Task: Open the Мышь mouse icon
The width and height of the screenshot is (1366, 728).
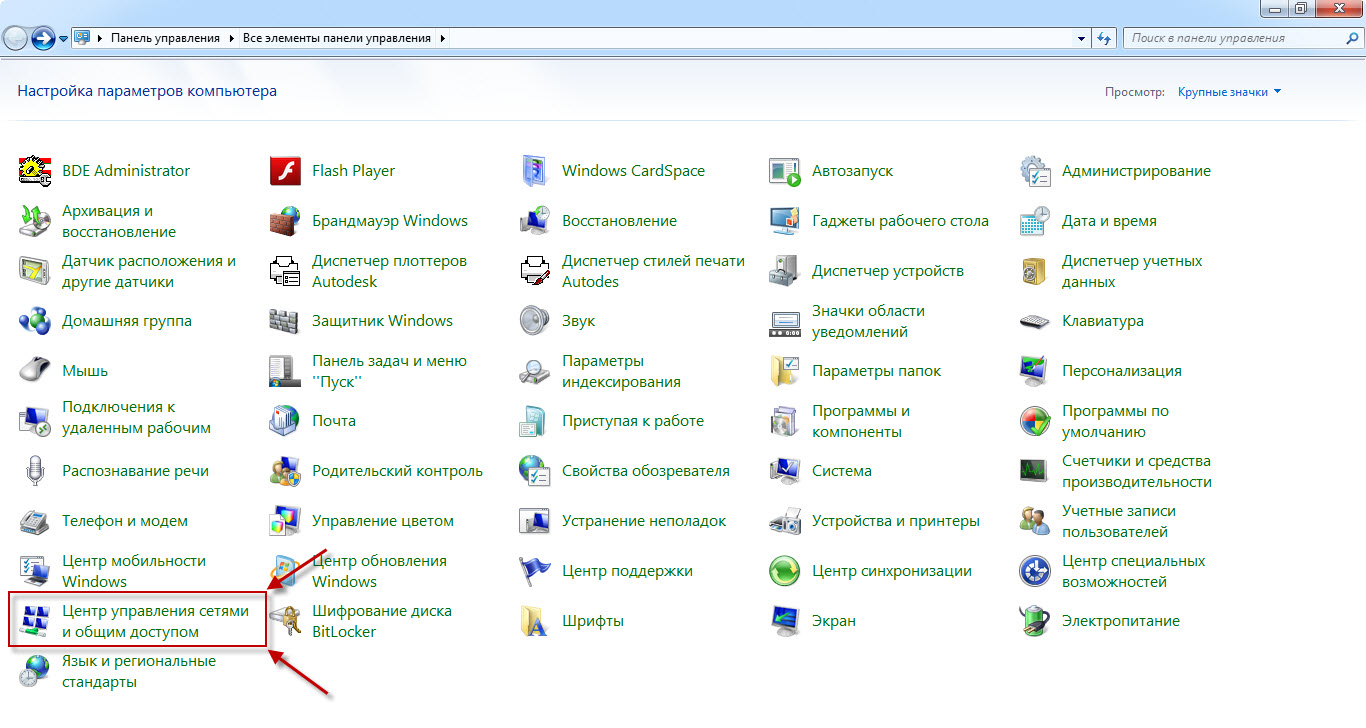Action: 35,371
